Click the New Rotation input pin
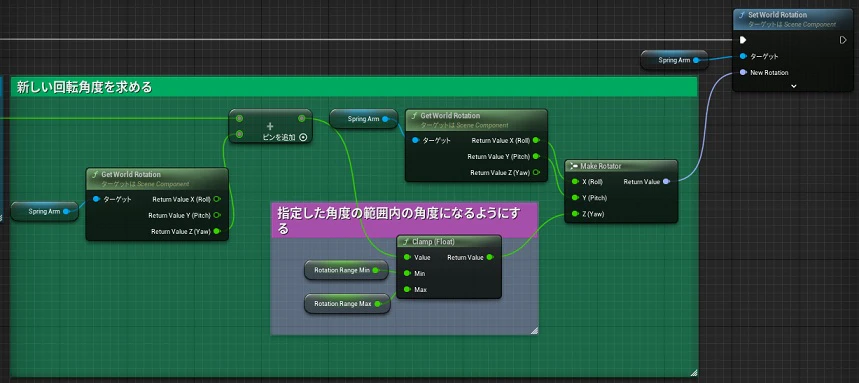The image size is (859, 383). coord(743,72)
